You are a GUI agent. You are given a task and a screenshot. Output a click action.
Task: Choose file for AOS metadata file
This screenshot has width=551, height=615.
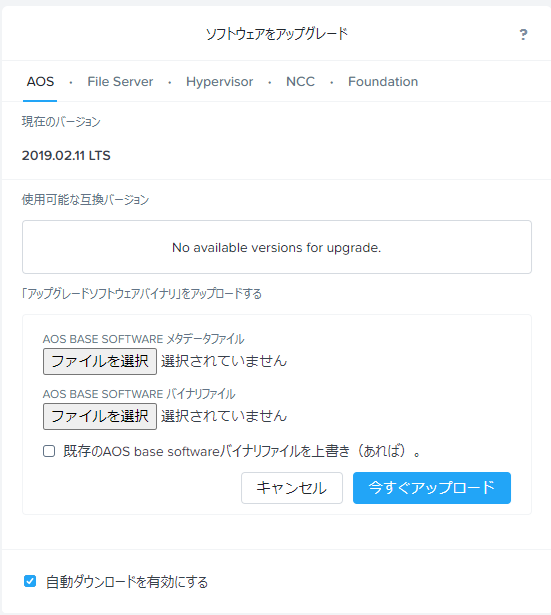[100, 361]
